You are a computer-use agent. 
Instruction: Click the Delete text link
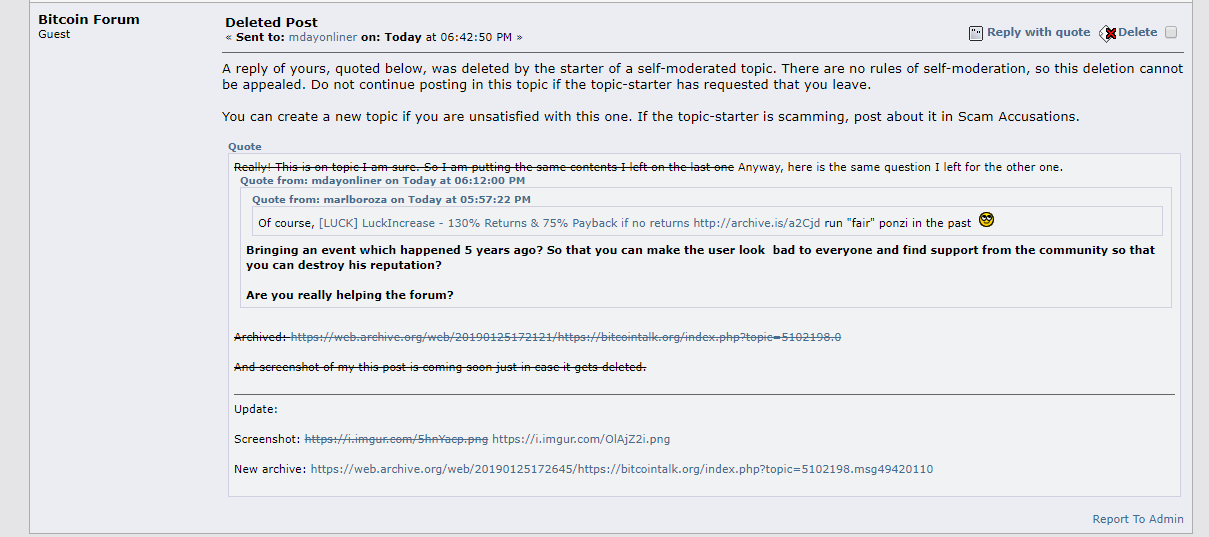coord(1137,32)
